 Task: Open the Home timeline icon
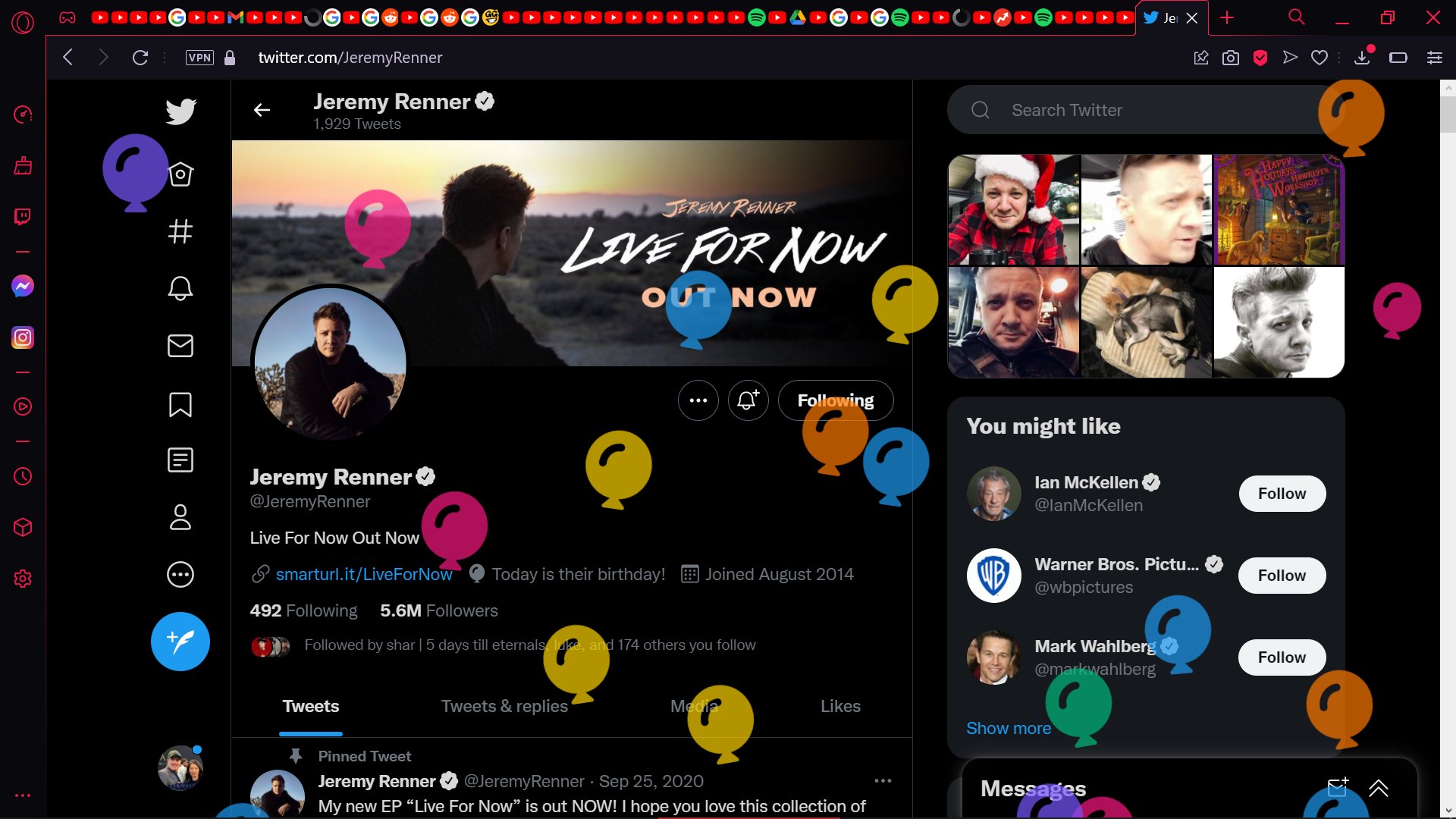click(x=180, y=174)
